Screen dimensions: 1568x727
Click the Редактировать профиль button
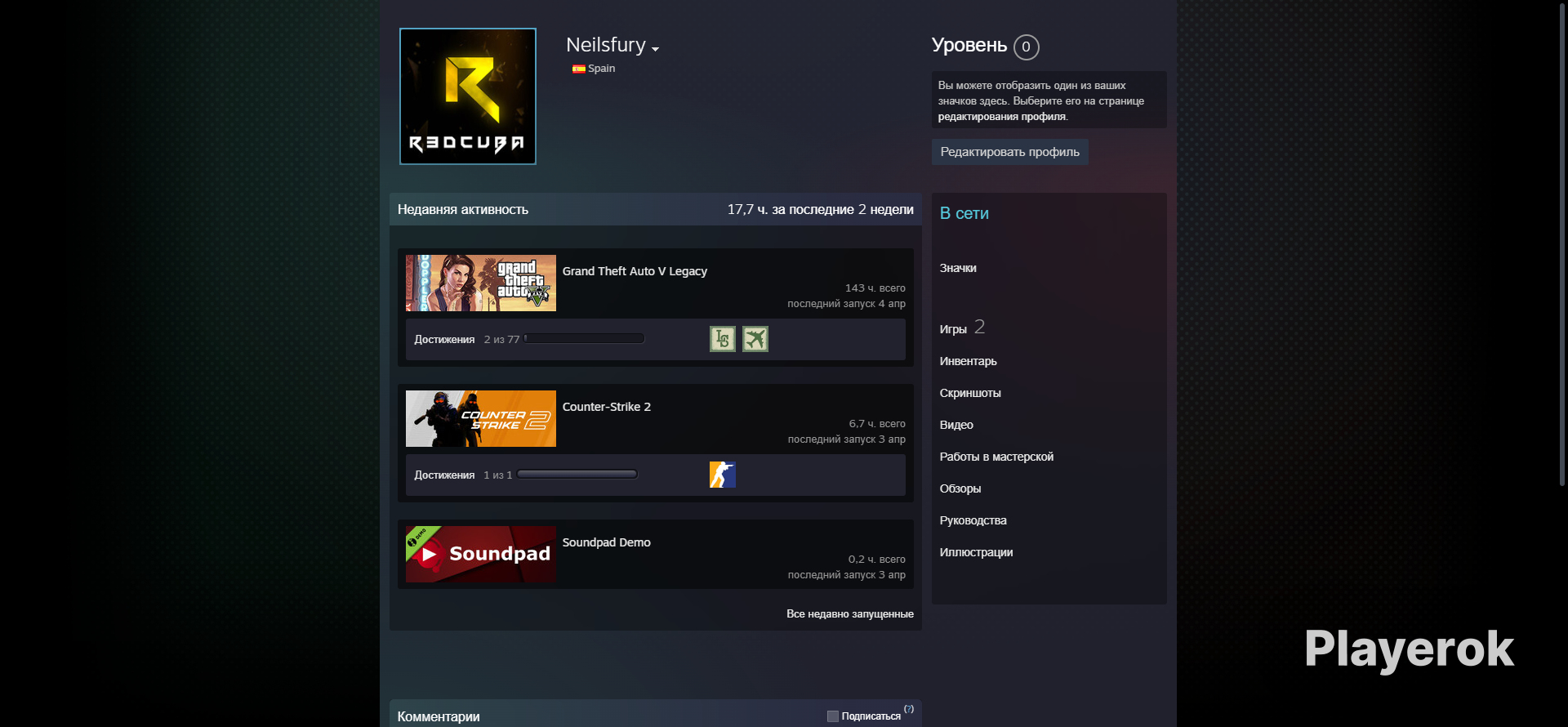pyautogui.click(x=1010, y=152)
